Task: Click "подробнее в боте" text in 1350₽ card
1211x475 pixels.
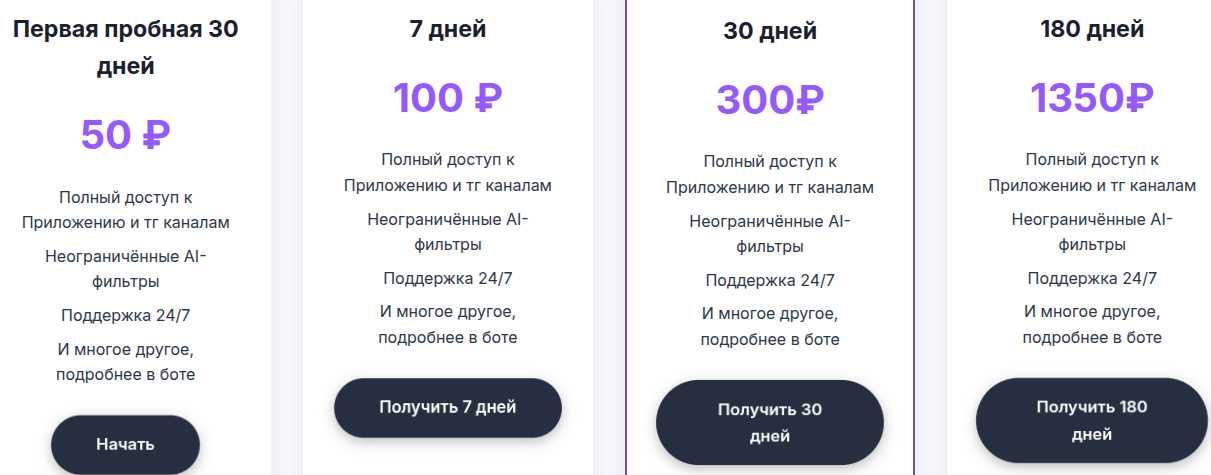Action: pos(1092,337)
